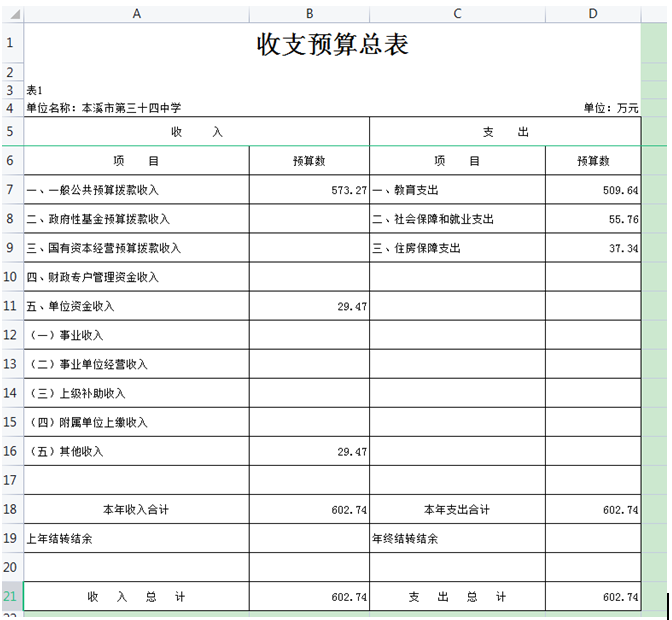Viewport: 672px width, 620px height.
Task: Select 本年收入合计 cell
Action: coord(136,509)
